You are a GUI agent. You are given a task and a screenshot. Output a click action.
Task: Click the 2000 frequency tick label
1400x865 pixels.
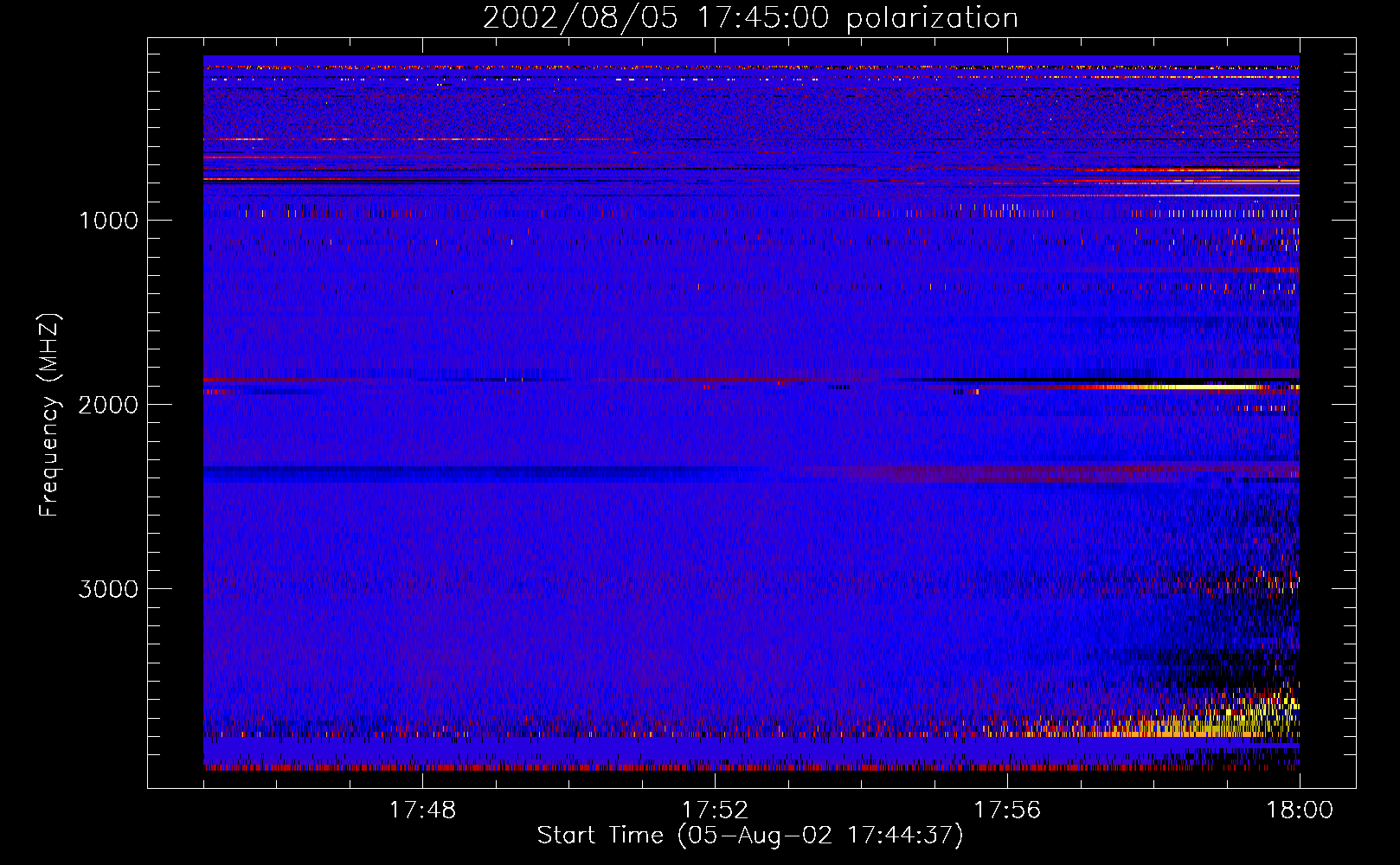(108, 405)
